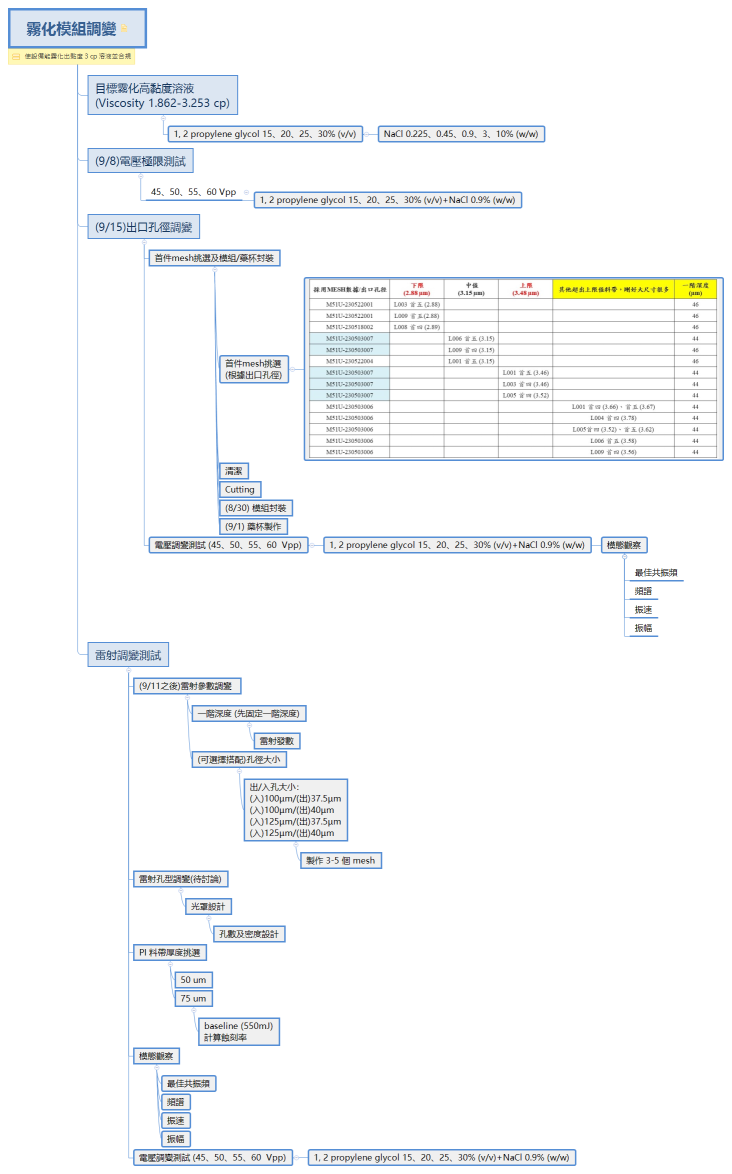The width and height of the screenshot is (732, 1174).
Task: Select the 75 um thickness node
Action: [x=194, y=998]
